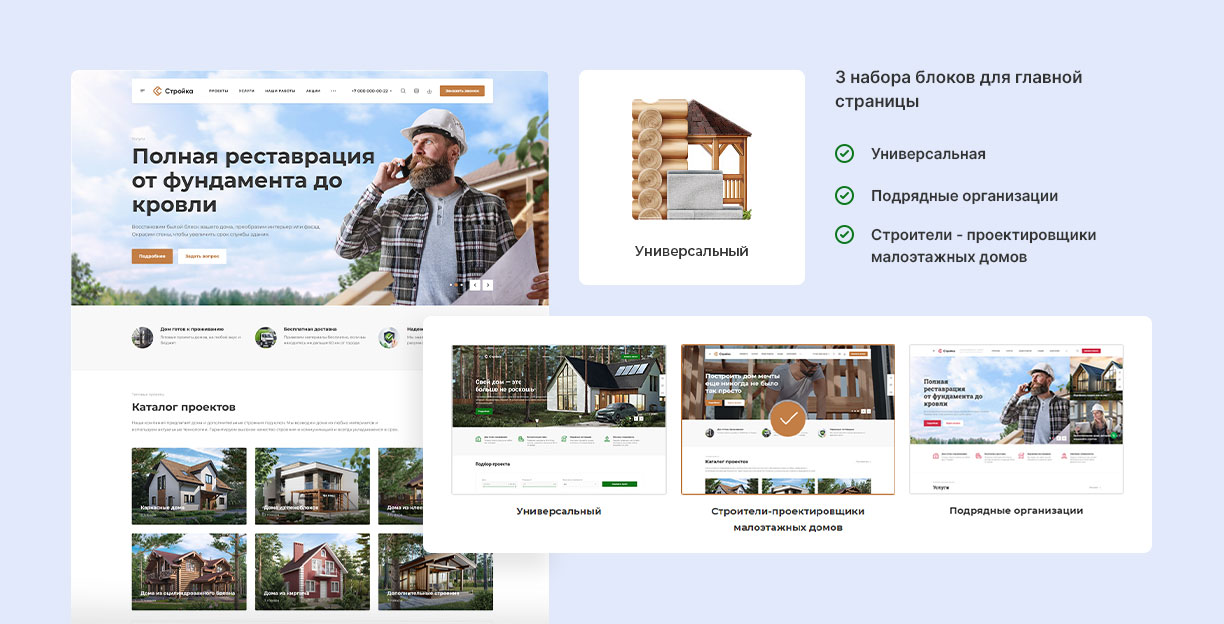Toggle the check beside 'Строители - проектировщики'
1224x624 pixels.
tap(845, 235)
